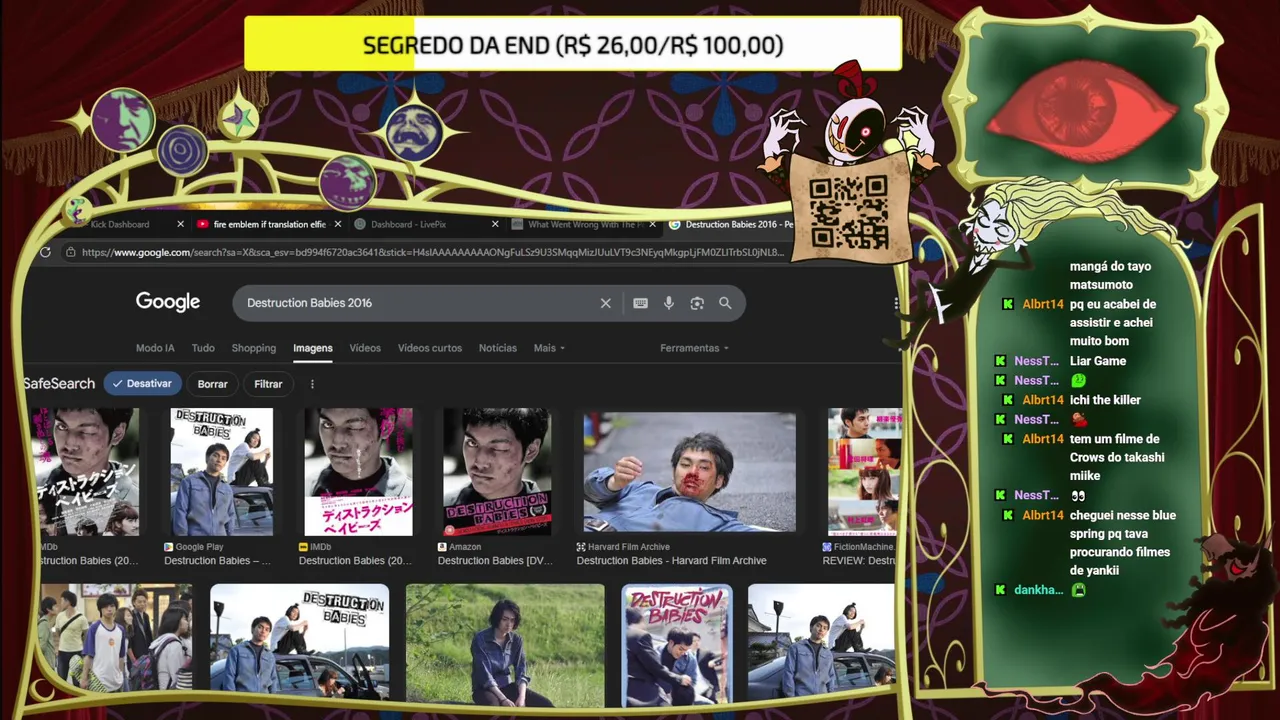This screenshot has height=720, width=1280.
Task: Click the site info icon before the URL
Action: pyautogui.click(x=70, y=252)
